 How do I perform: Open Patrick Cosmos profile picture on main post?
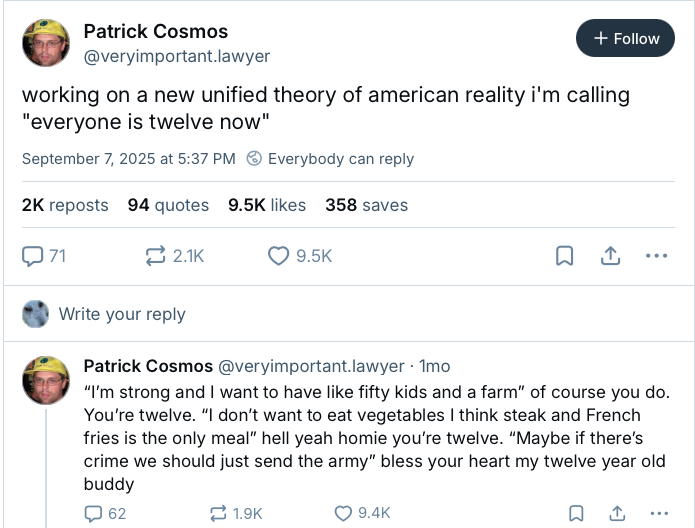(46, 43)
